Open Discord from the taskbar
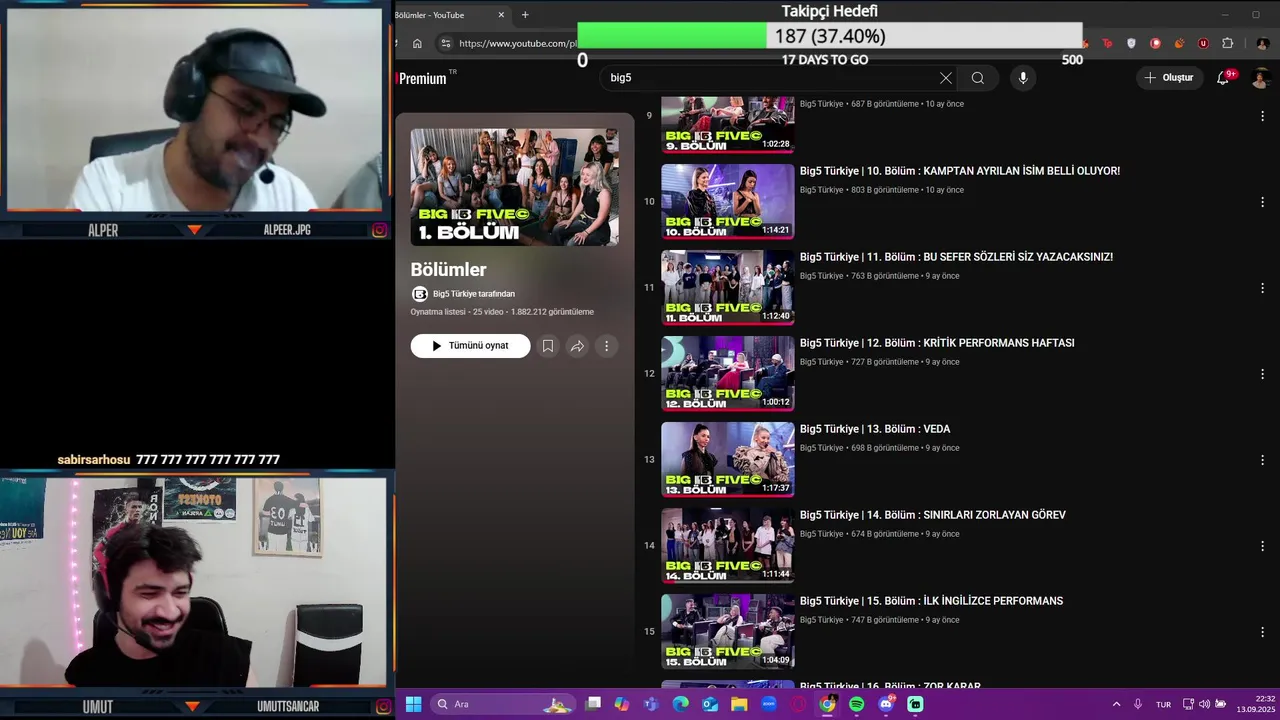Screen dimensions: 1280x720 (886, 704)
